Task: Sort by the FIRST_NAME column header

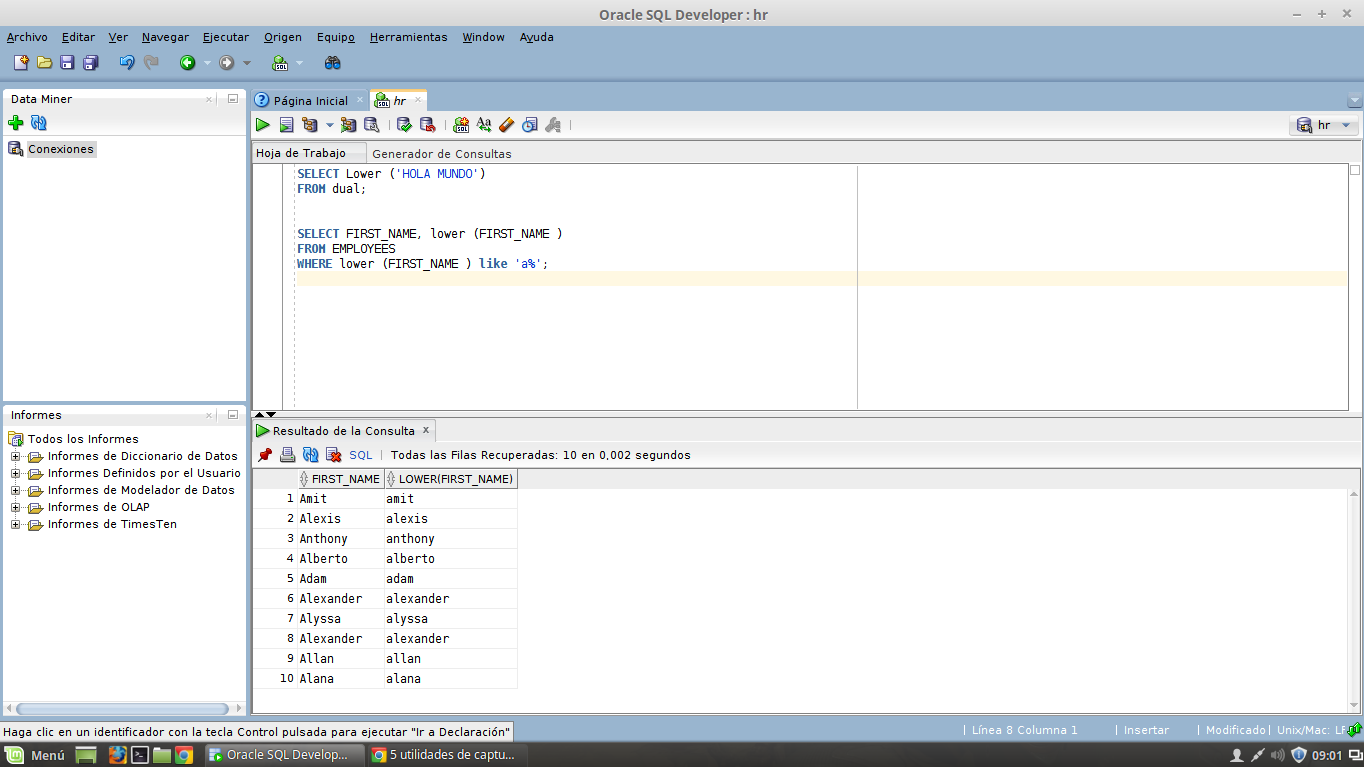Action: tap(345, 479)
